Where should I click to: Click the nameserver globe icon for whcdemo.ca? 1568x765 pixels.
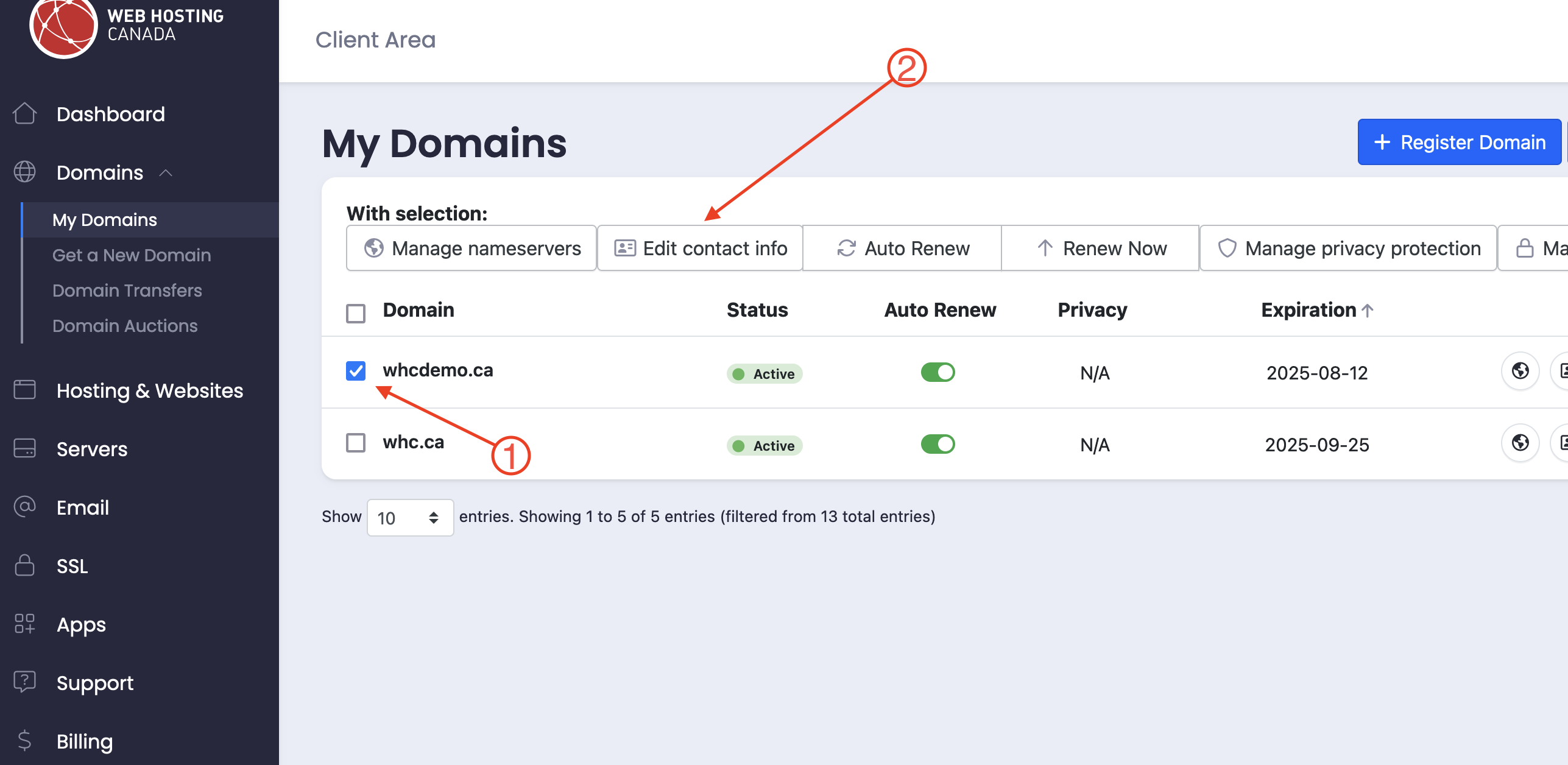1520,370
